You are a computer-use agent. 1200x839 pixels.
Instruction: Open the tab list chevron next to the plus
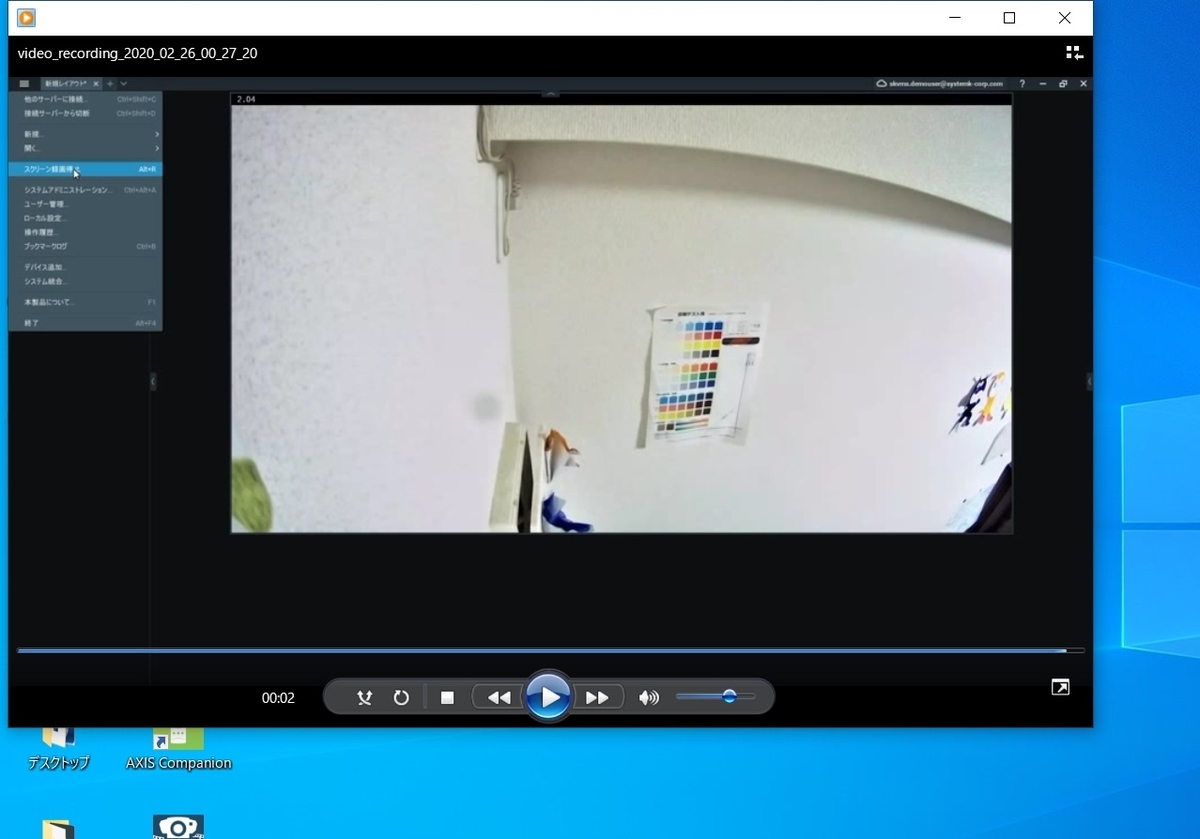pos(124,83)
